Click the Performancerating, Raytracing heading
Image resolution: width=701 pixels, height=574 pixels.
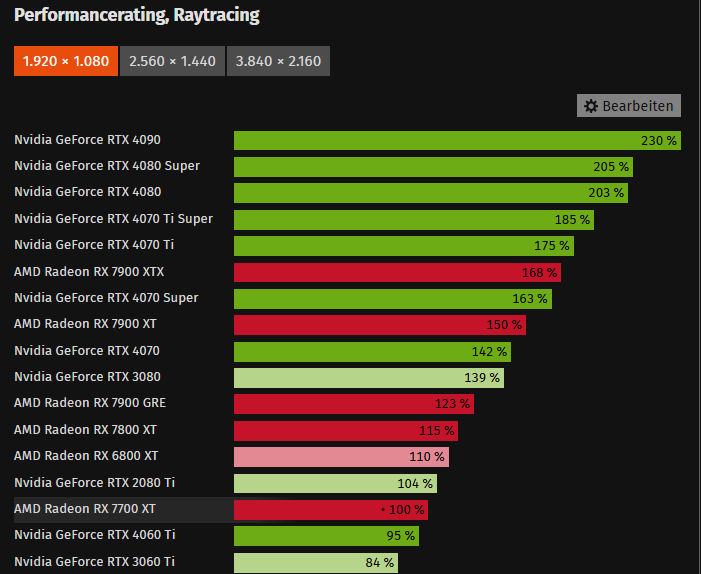[137, 15]
